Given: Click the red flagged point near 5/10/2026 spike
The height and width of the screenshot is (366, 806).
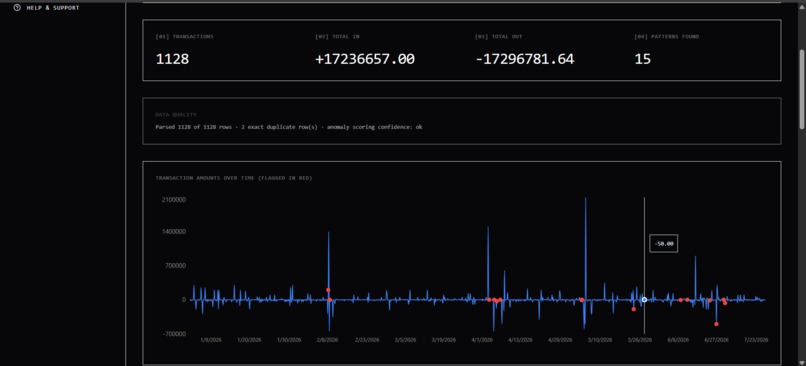Looking at the screenshot, I should 581,300.
